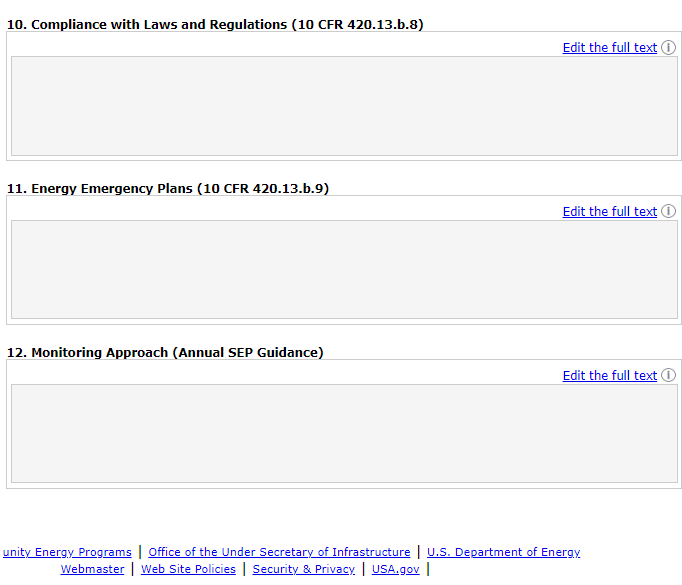
Task: Click the info icon in Monitoring Approach section
Action: [669, 375]
